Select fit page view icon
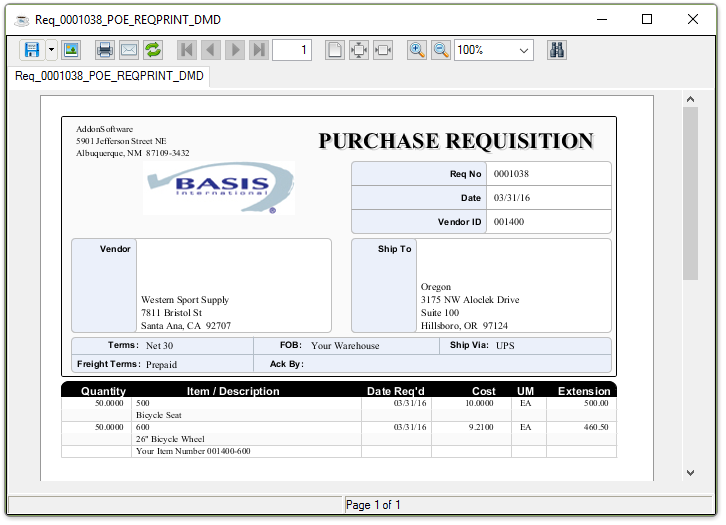Image resolution: width=726 pixels, height=525 pixels. 359,50
